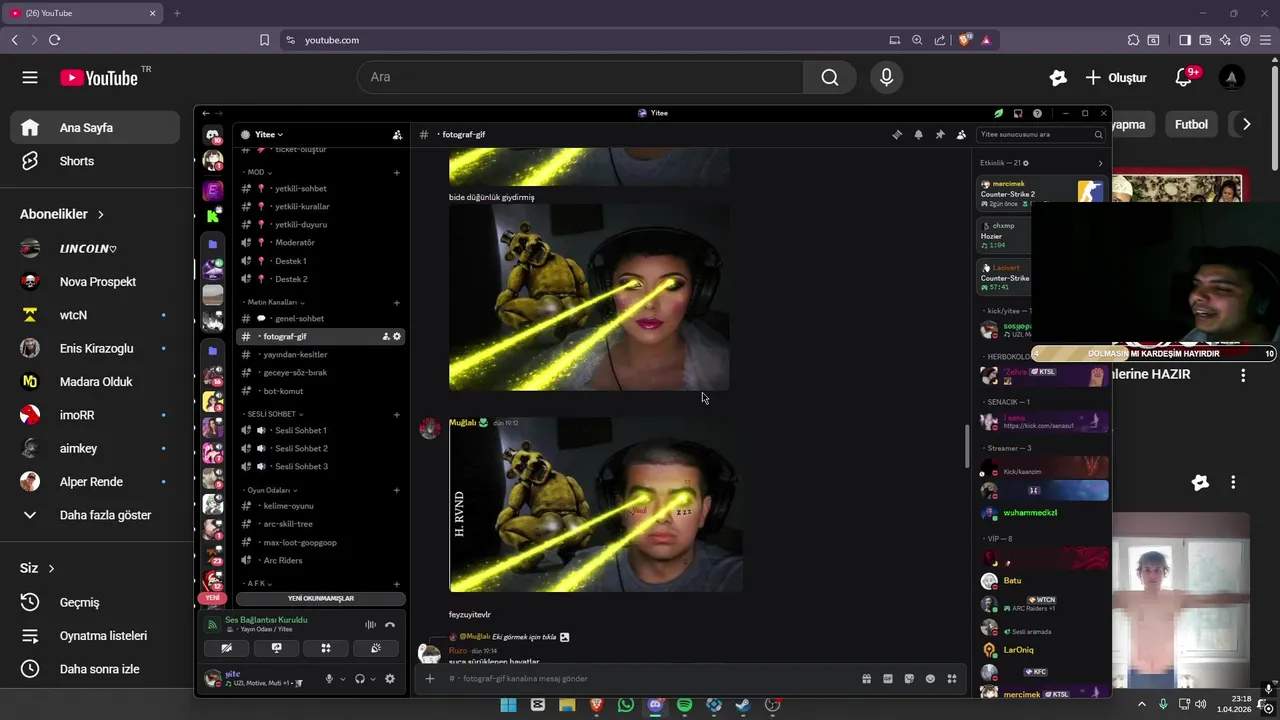Open Steam from Windows taskbar
Screen dimensions: 1280x720
point(743,705)
